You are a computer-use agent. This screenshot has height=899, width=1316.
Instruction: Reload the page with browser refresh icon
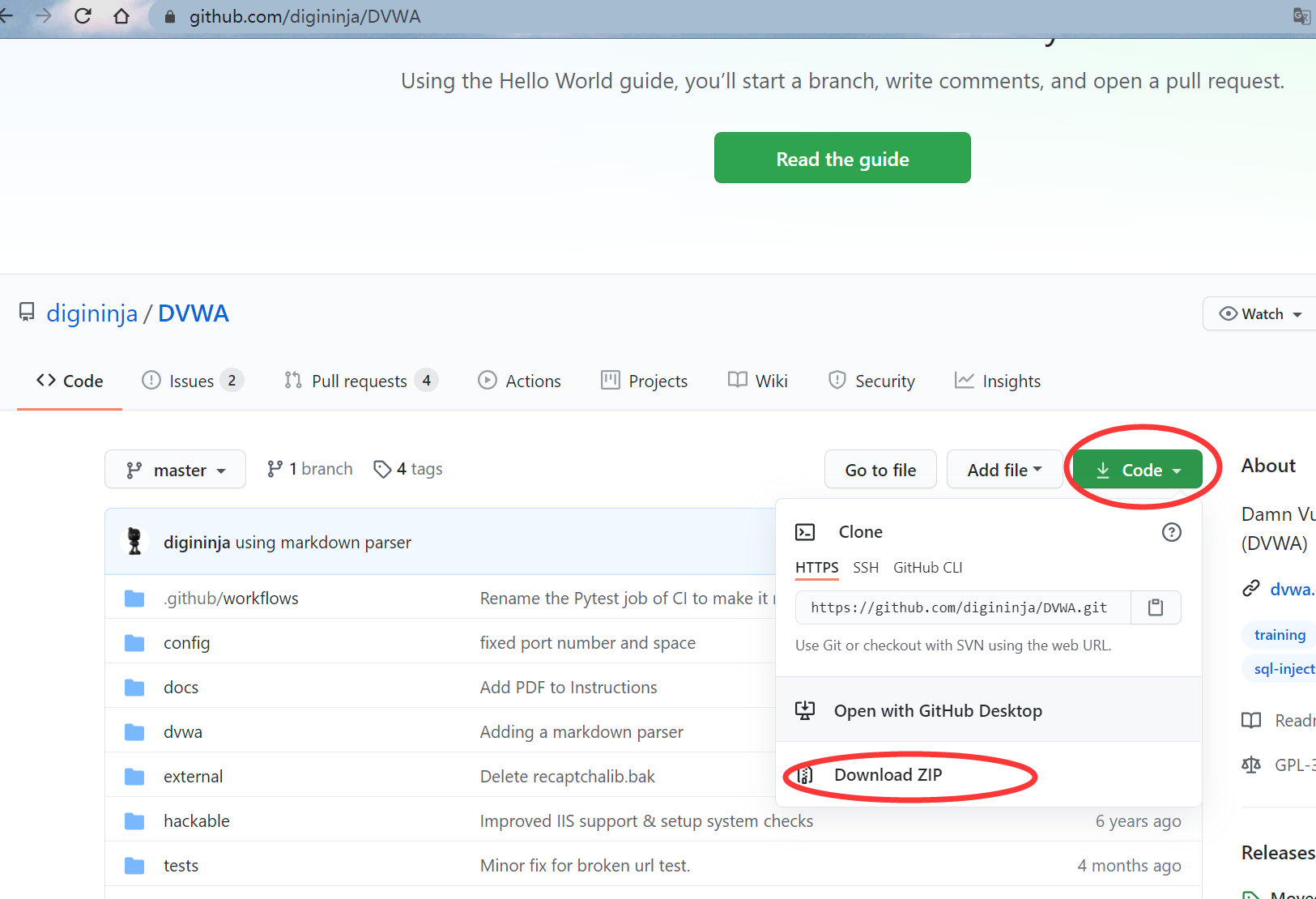[83, 16]
